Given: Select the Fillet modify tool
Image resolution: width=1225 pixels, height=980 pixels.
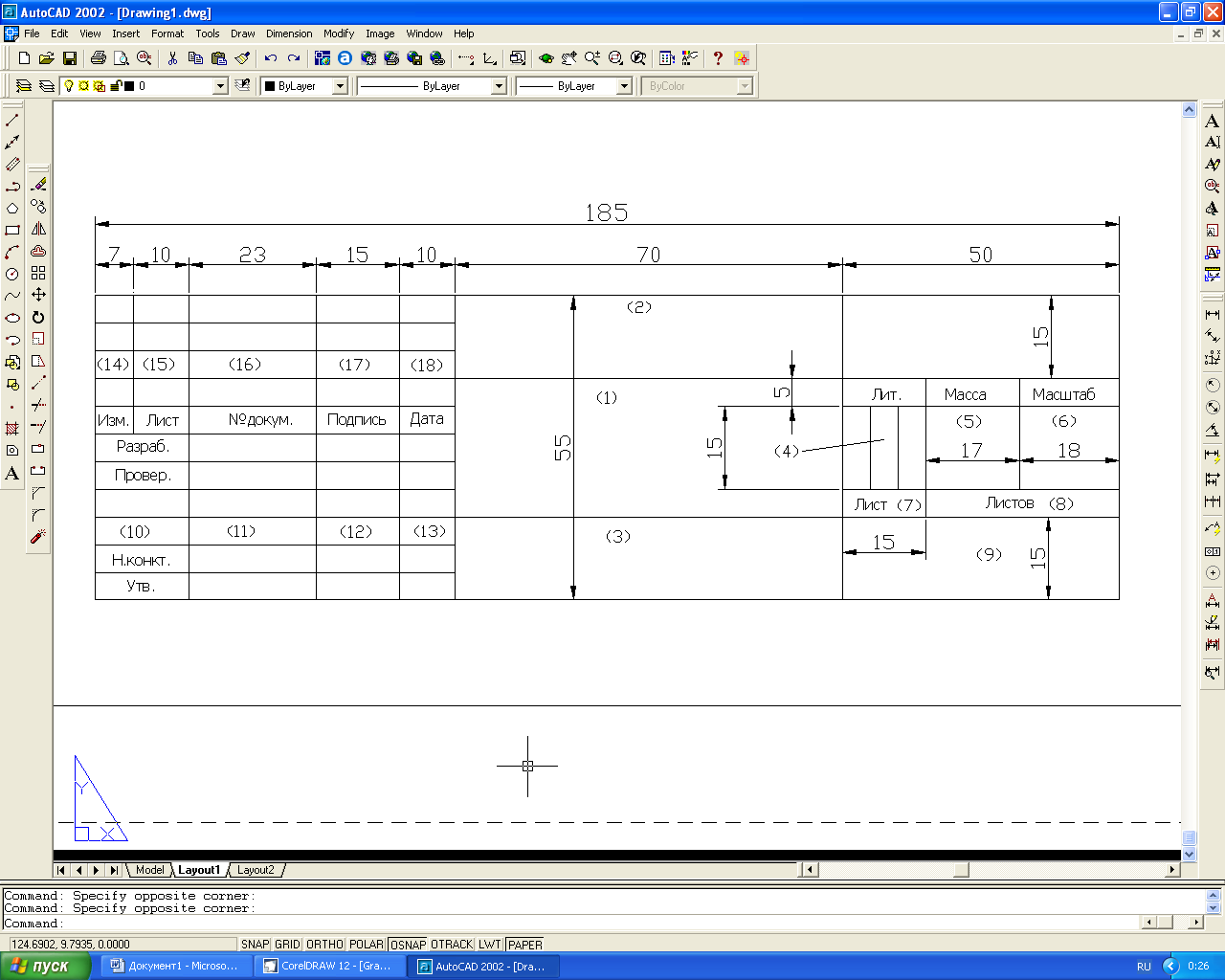Looking at the screenshot, I should (x=38, y=515).
